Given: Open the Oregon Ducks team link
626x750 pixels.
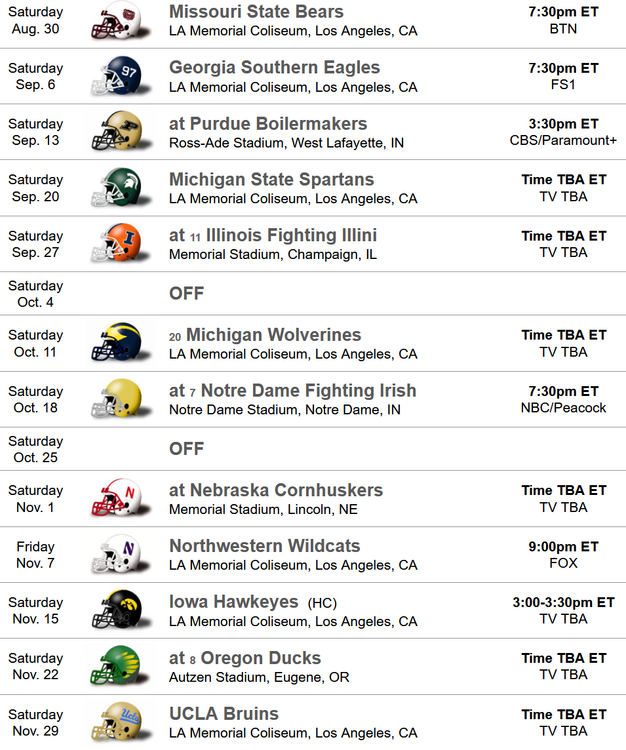Looking at the screenshot, I should click(x=261, y=658).
